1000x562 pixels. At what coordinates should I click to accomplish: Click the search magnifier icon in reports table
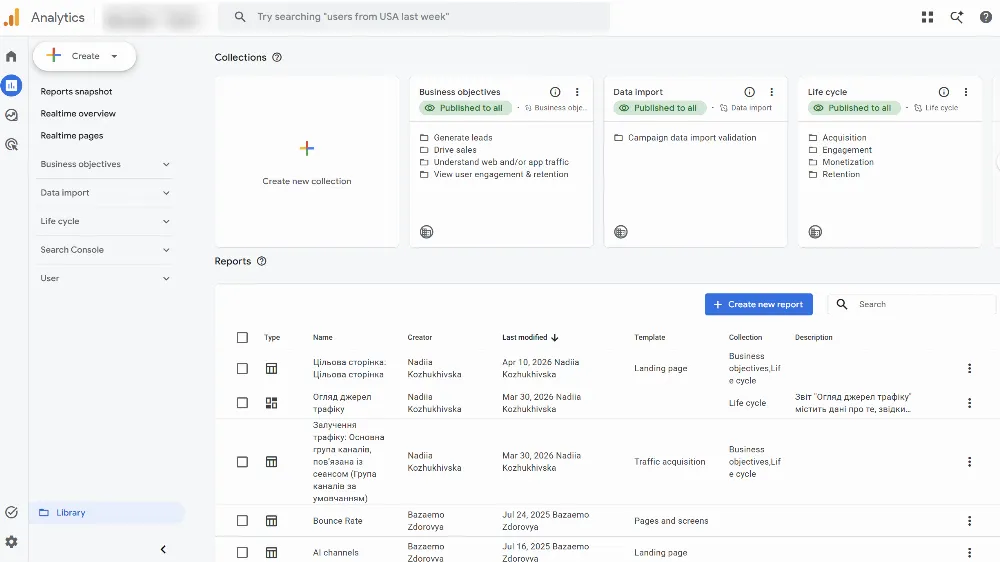pos(842,304)
